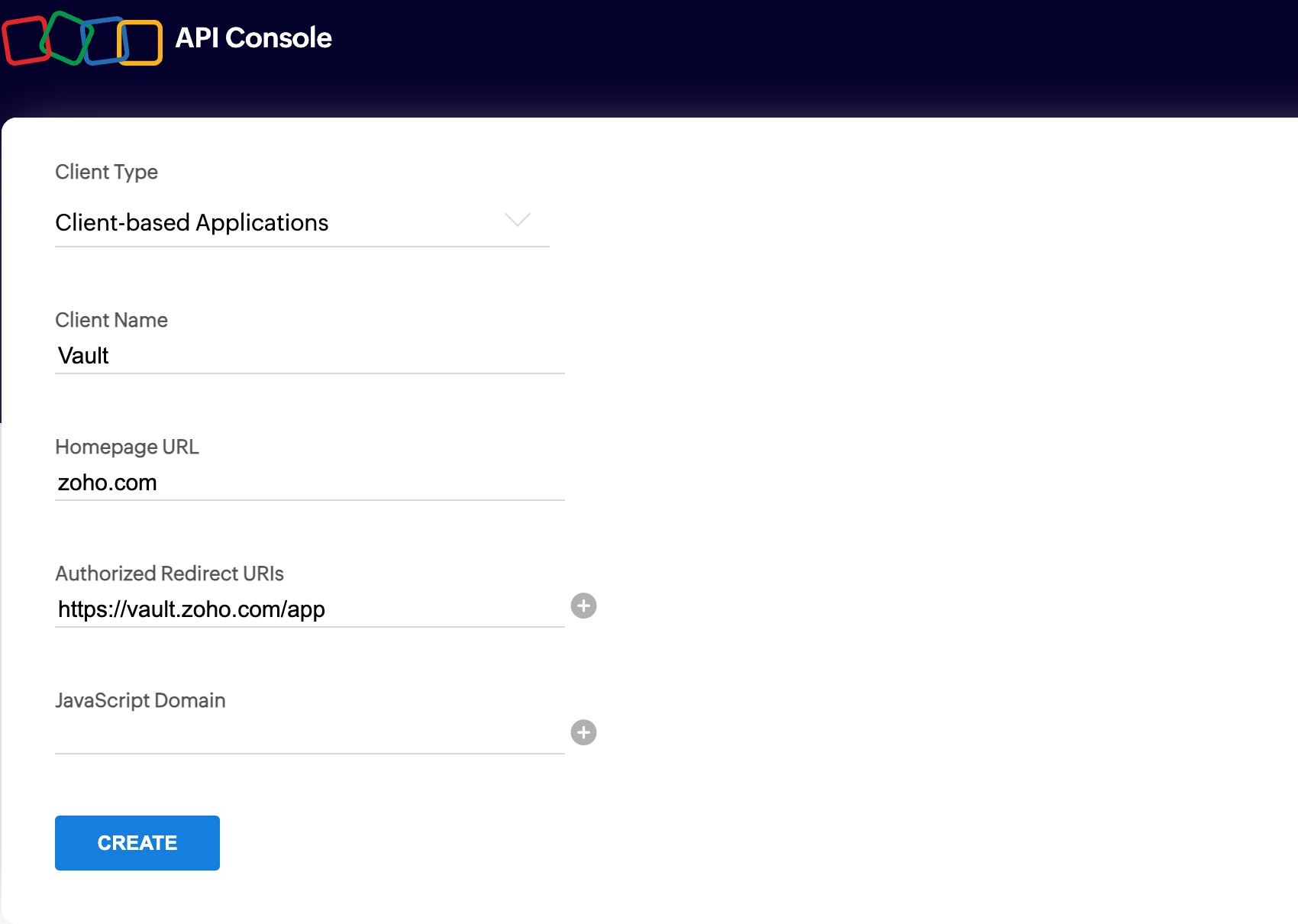
Task: Click the Client Type label
Action: click(107, 172)
